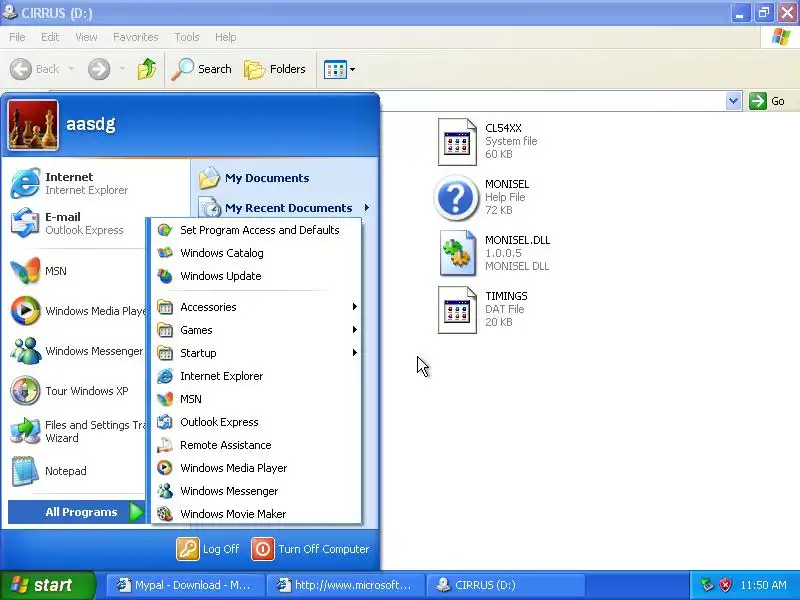The image size is (800, 600).
Task: Open Forward history dropdown arrow
Action: (122, 69)
